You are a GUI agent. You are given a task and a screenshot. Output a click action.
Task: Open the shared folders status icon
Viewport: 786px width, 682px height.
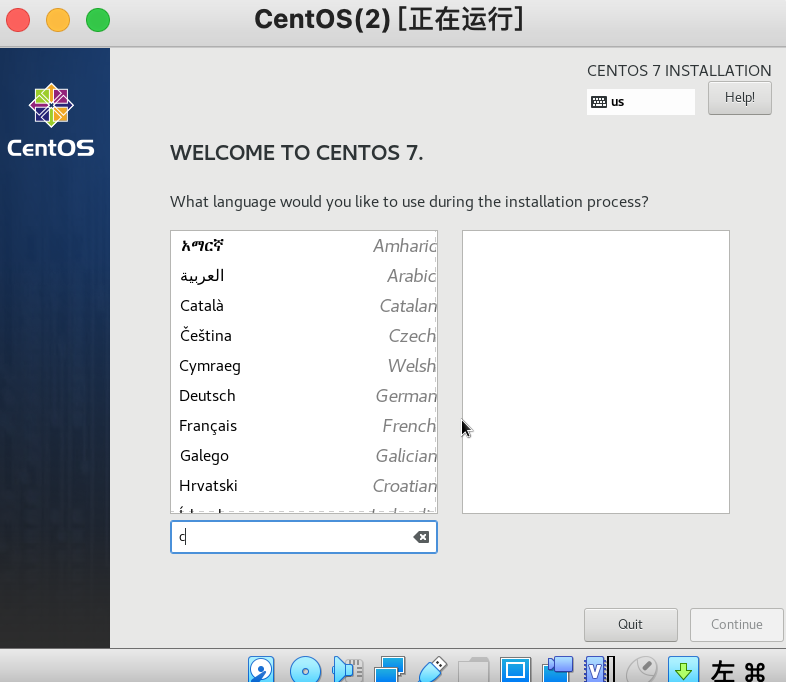pyautogui.click(x=473, y=670)
